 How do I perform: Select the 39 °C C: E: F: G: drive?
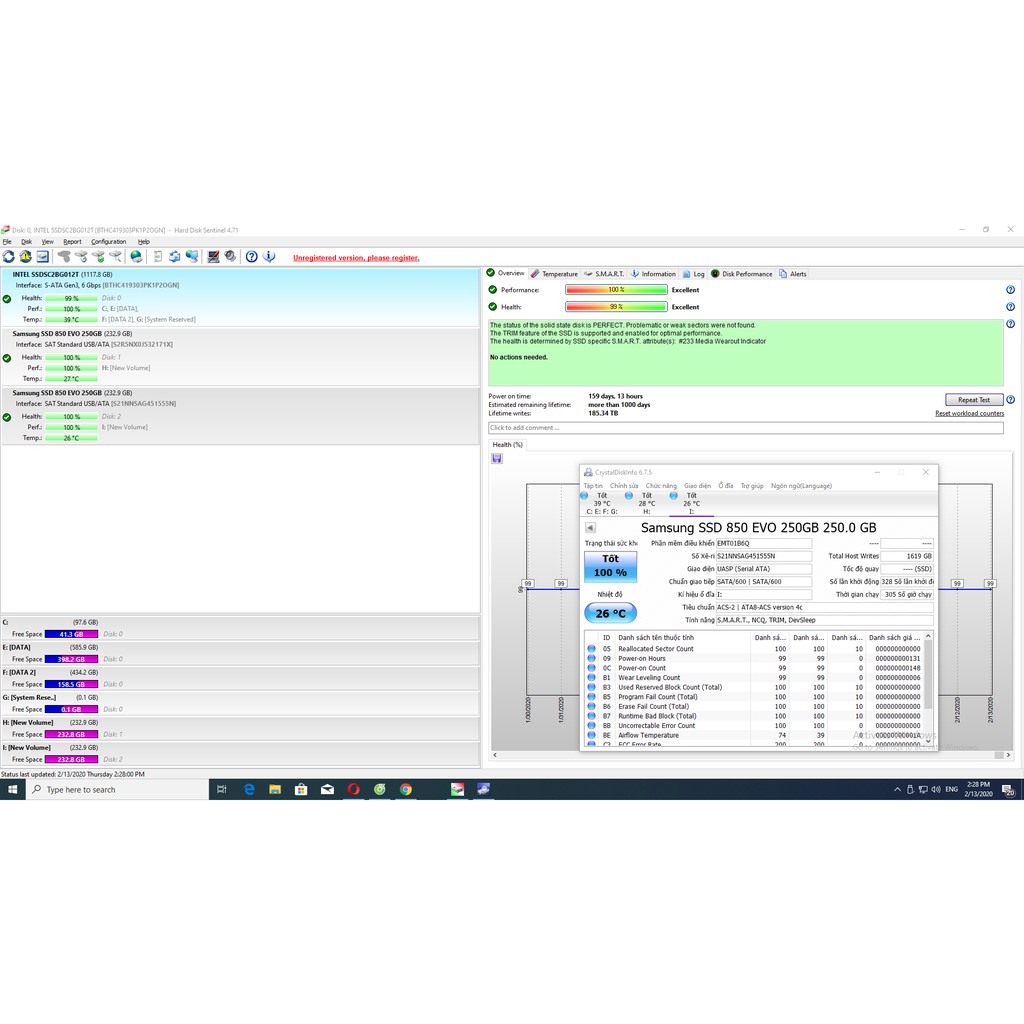pos(601,503)
